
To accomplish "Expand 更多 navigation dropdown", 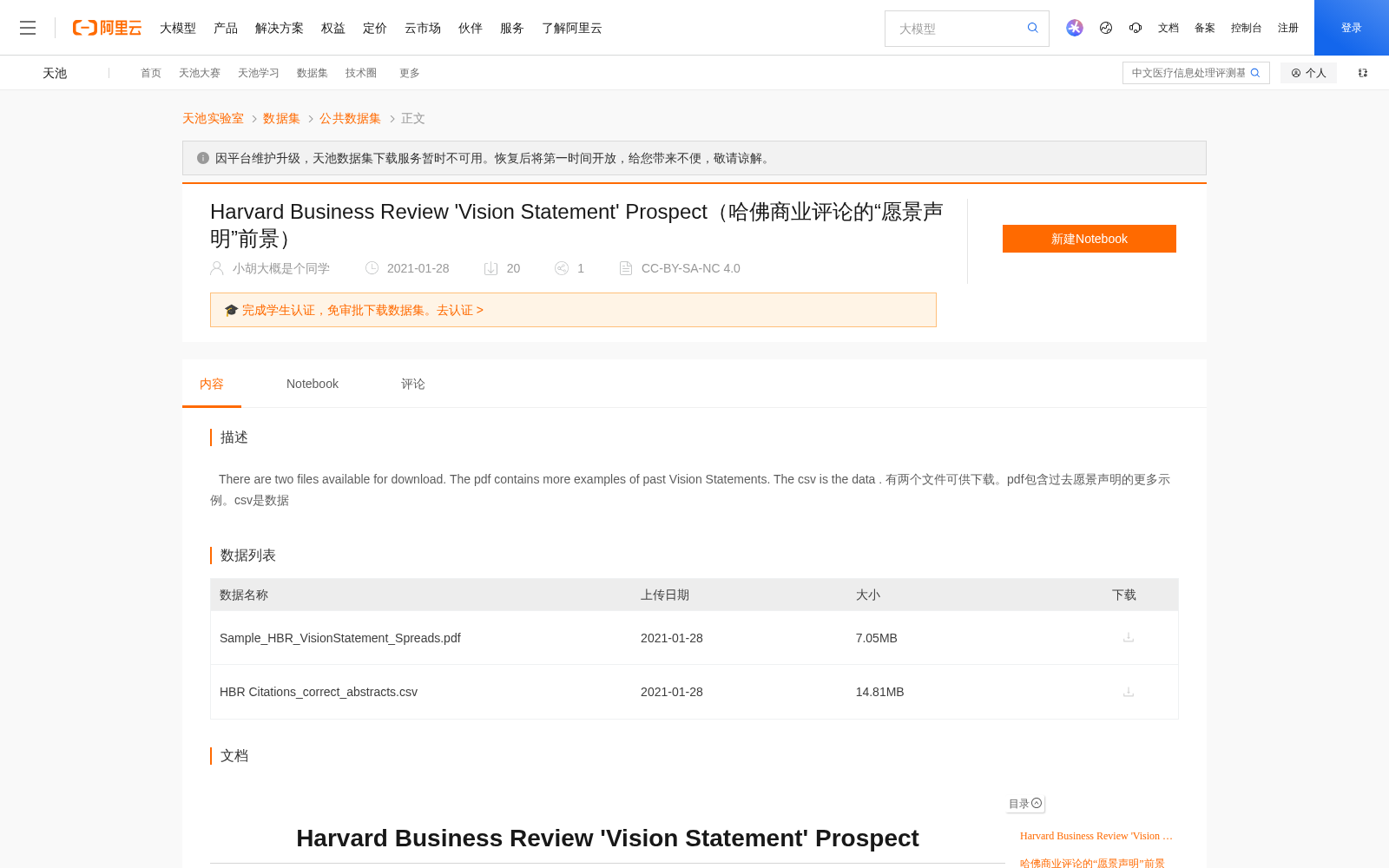I will (410, 73).
